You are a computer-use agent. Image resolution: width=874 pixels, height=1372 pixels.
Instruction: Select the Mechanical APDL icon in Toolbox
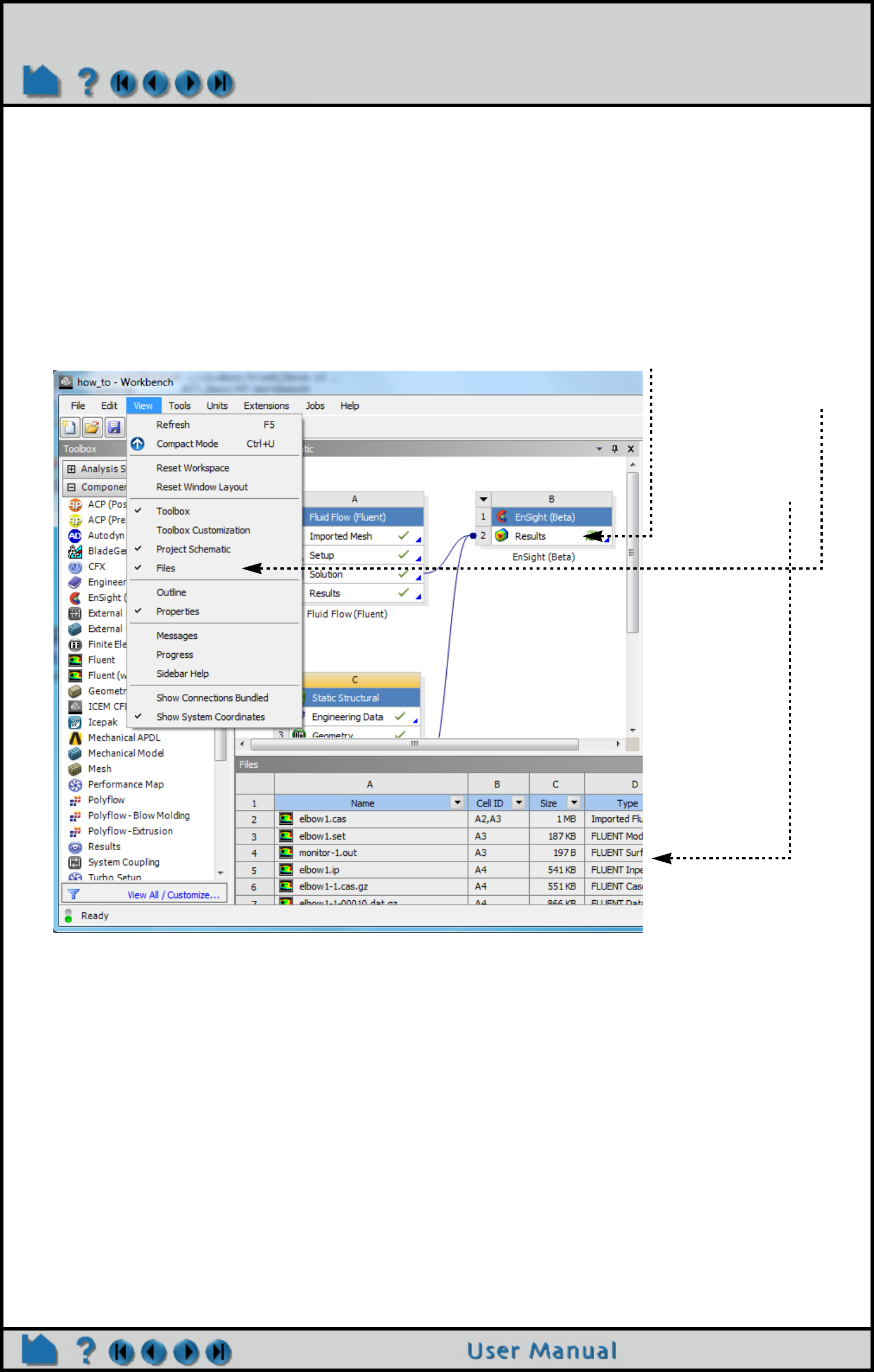point(75,738)
